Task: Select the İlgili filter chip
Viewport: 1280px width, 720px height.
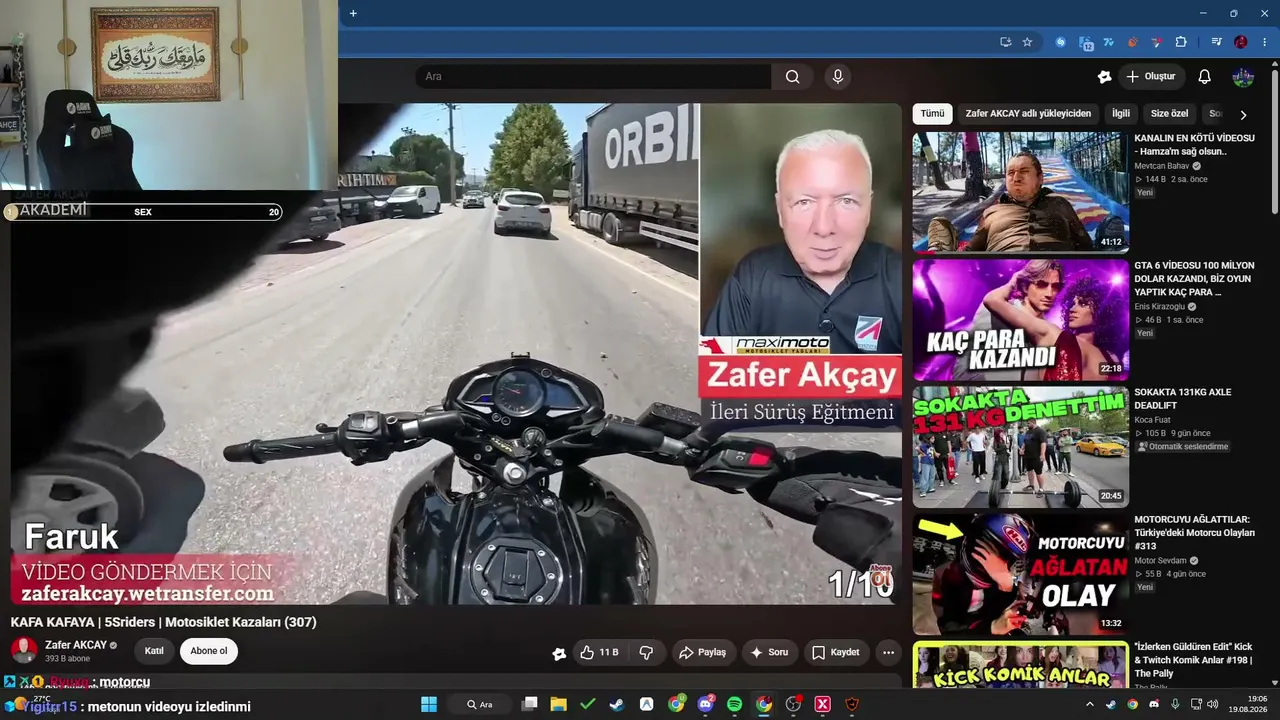Action: coord(1121,114)
